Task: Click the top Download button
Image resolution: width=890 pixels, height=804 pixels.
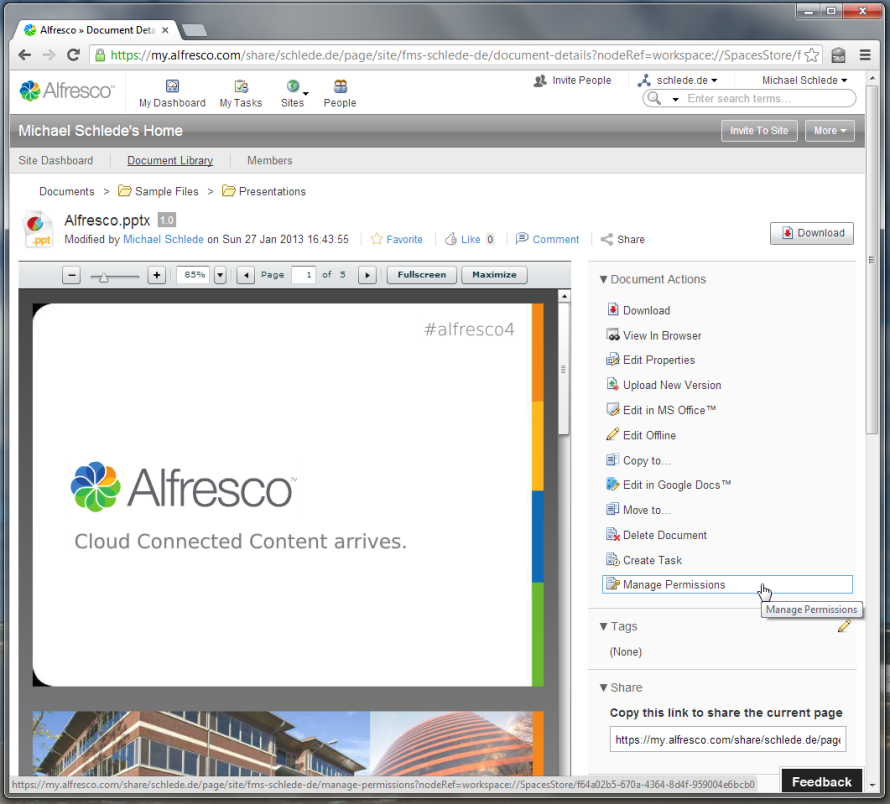Action: click(x=812, y=233)
